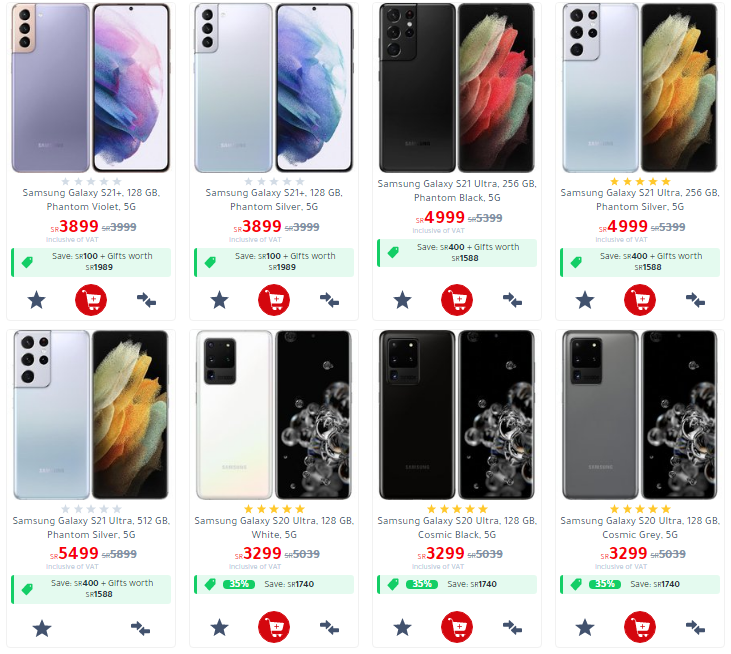Add S20 Ultra Cosmic Grey to cart

pyautogui.click(x=640, y=627)
